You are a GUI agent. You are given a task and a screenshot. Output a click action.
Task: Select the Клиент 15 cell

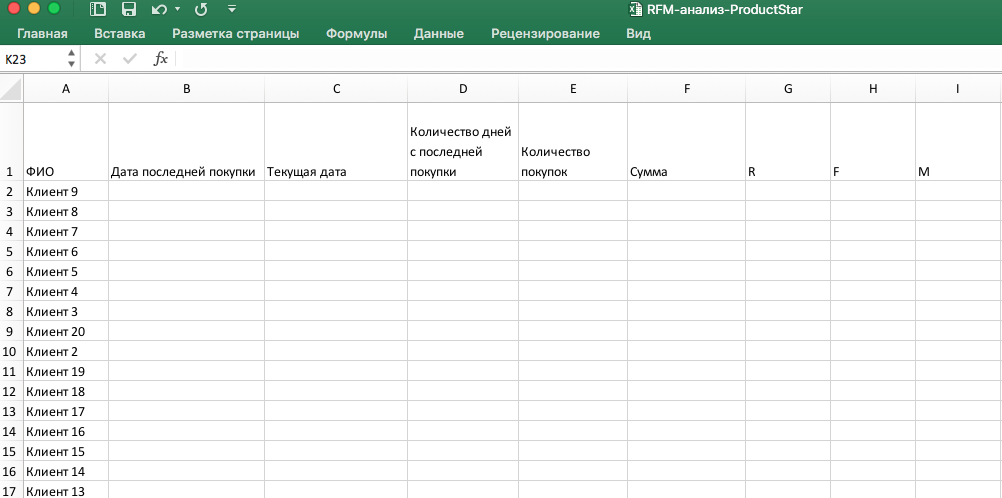pos(66,451)
